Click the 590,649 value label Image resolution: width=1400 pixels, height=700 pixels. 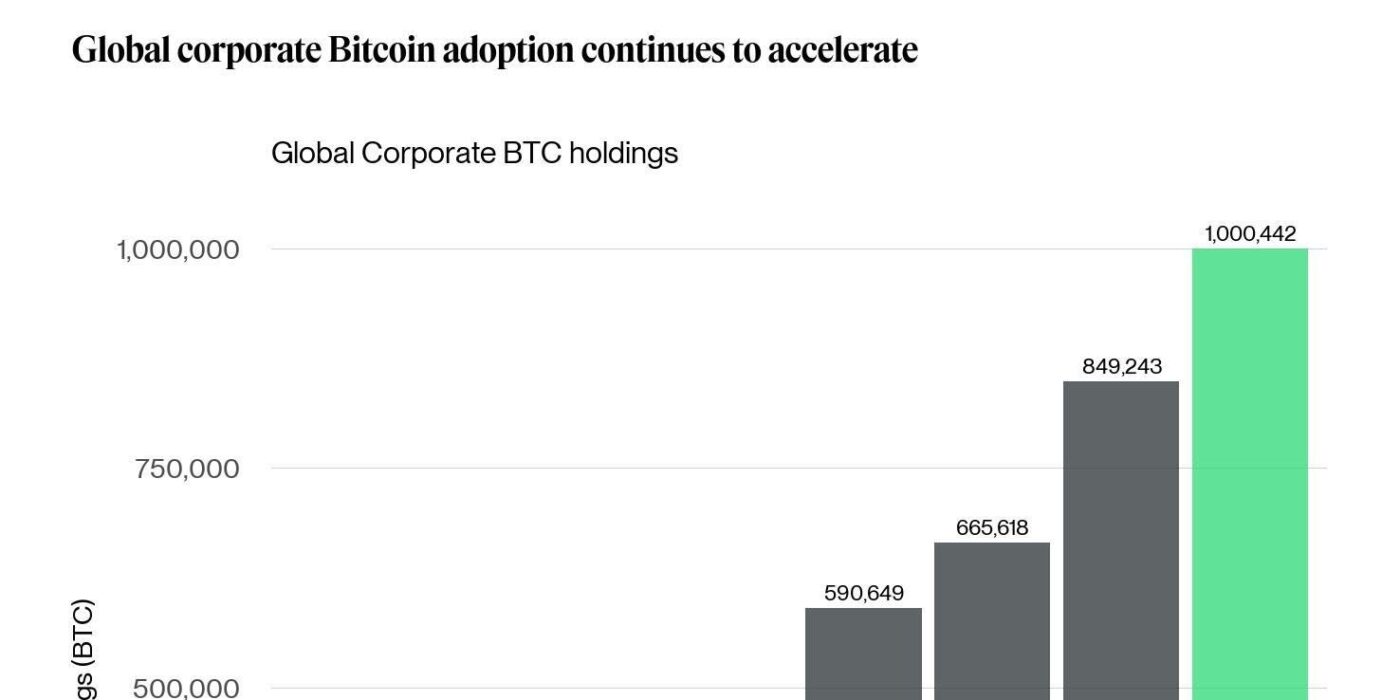click(x=864, y=594)
